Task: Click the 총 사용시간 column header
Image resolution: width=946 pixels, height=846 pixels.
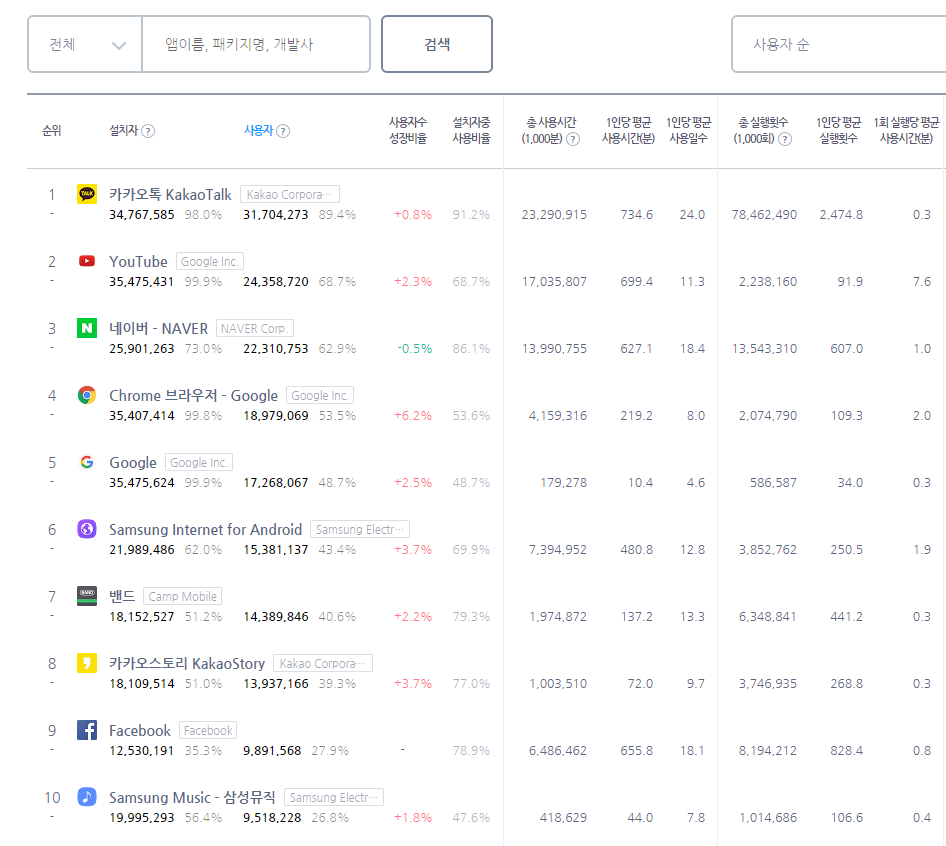Action: pos(551,130)
